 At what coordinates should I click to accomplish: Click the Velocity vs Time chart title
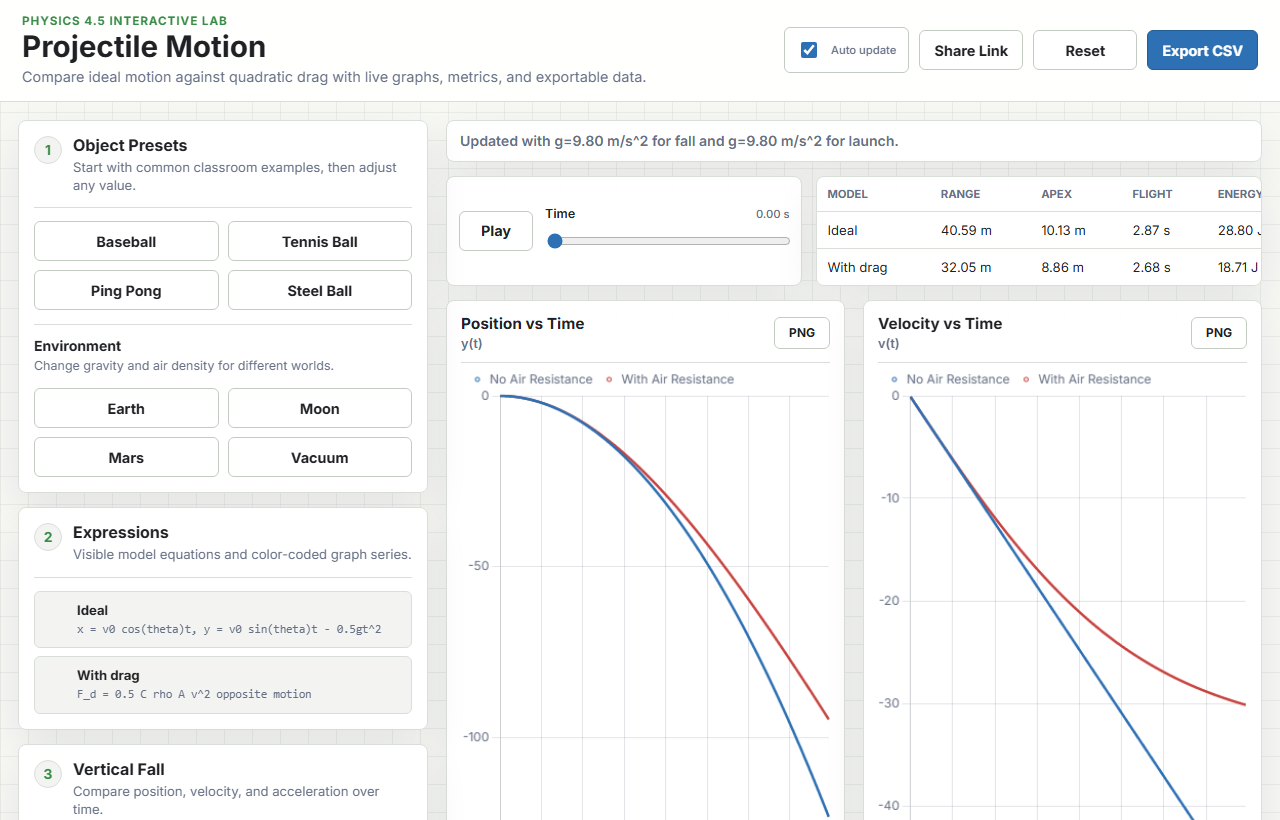940,323
